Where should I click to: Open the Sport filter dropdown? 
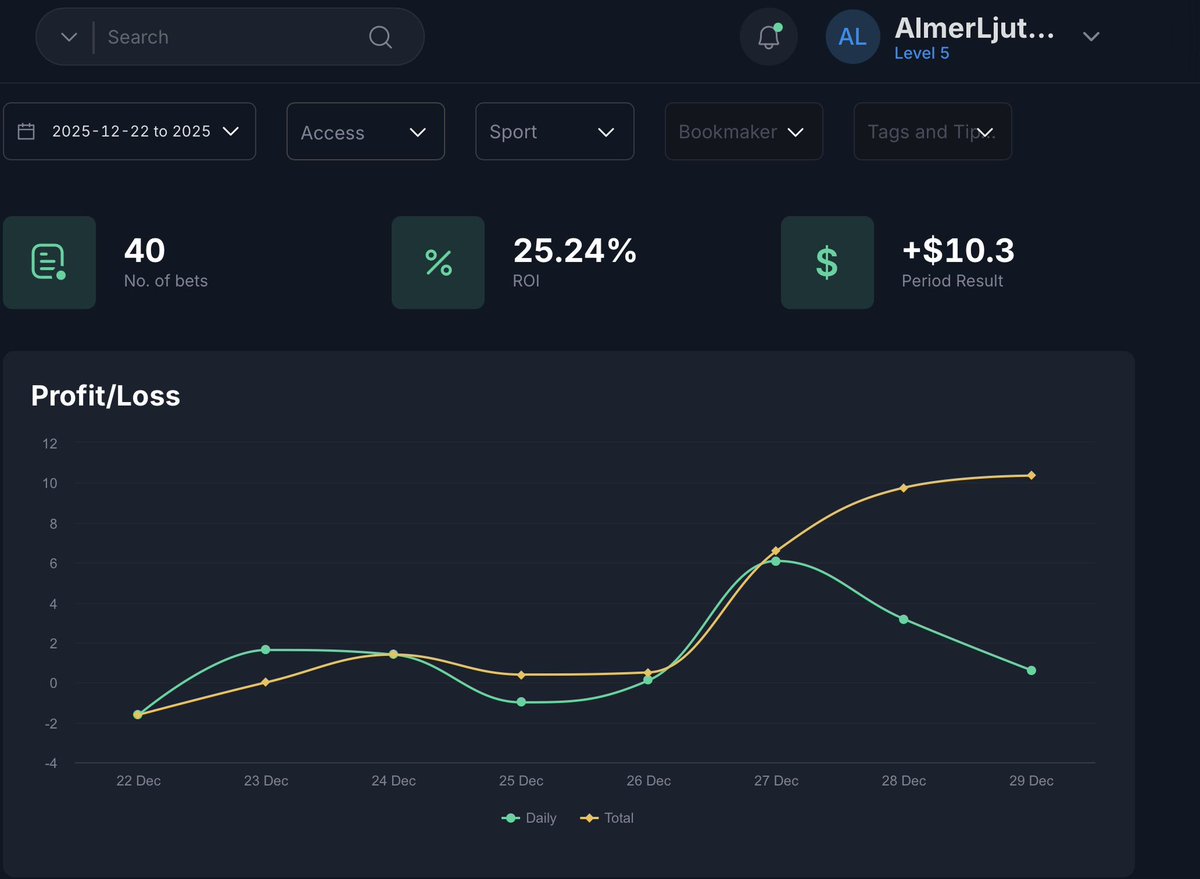click(555, 130)
